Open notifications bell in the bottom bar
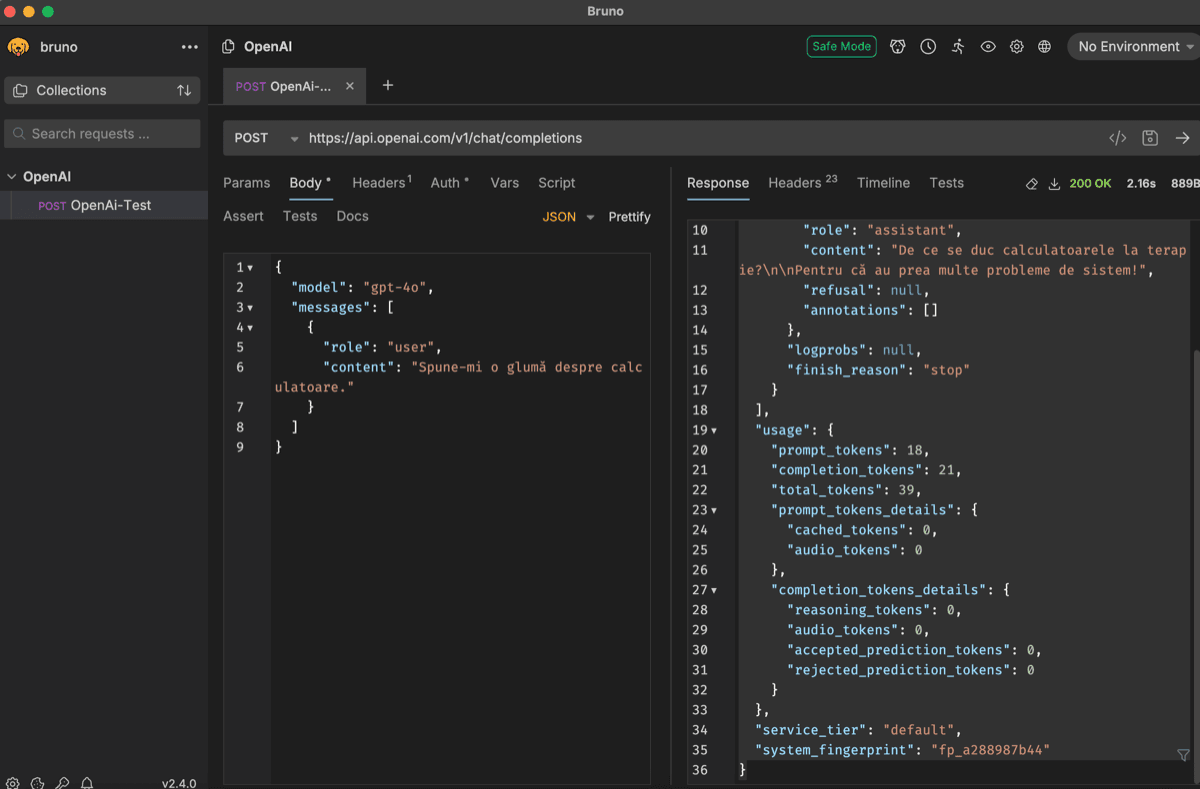Image resolution: width=1200 pixels, height=789 pixels. [x=87, y=783]
